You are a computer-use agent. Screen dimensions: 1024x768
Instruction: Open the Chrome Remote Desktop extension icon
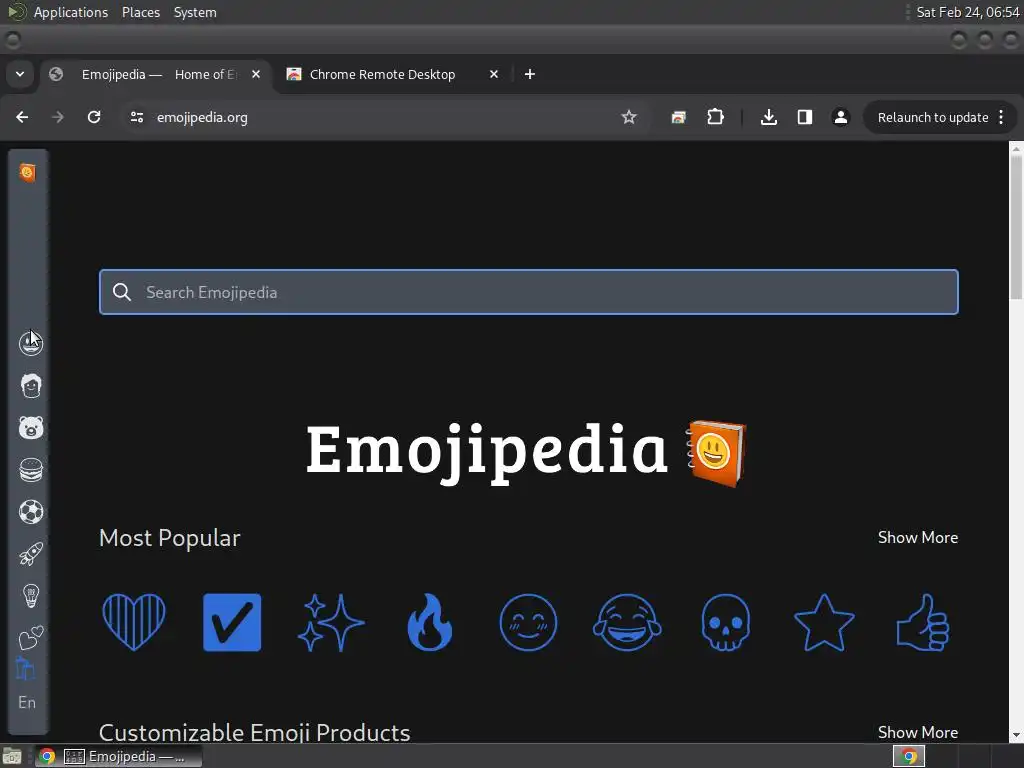679,117
